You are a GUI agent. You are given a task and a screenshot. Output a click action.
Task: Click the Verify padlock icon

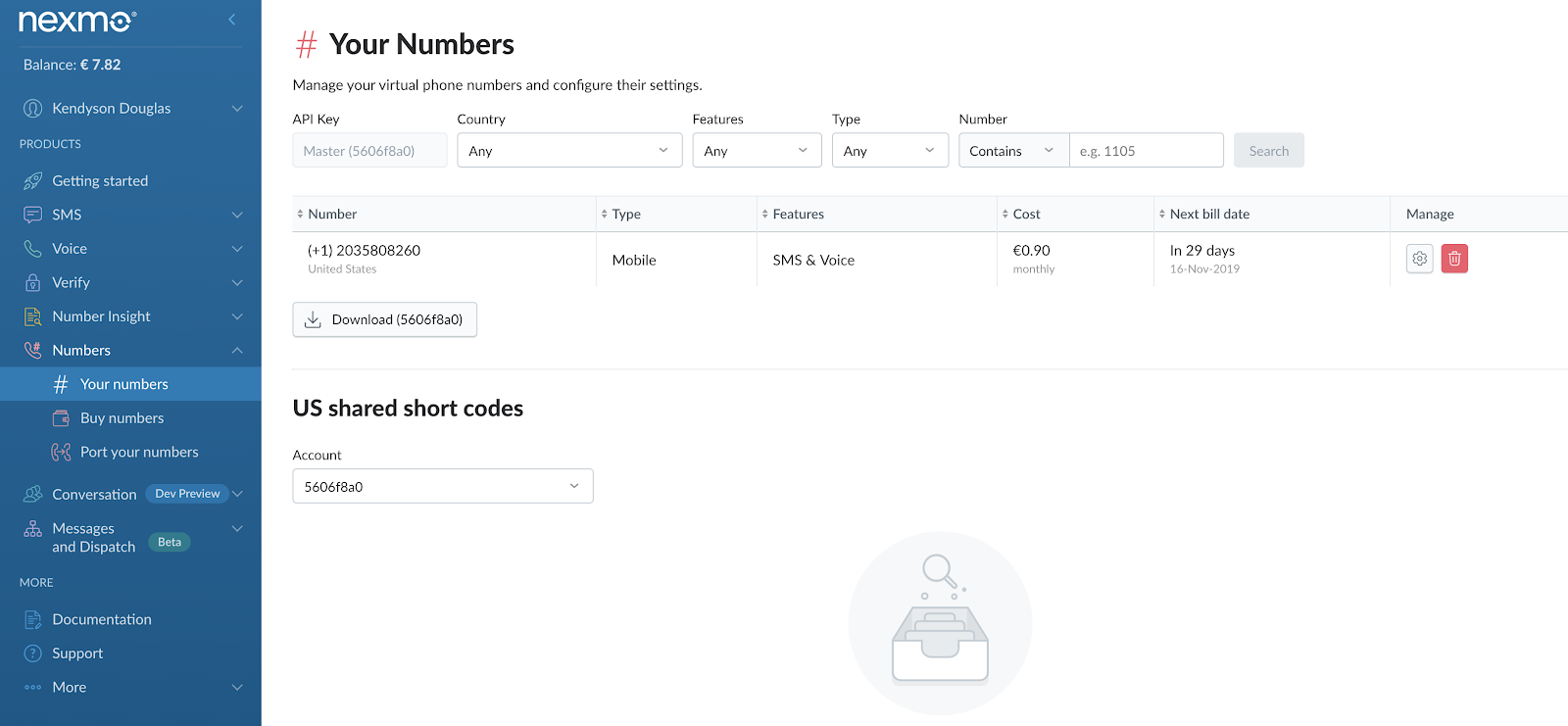pos(32,282)
